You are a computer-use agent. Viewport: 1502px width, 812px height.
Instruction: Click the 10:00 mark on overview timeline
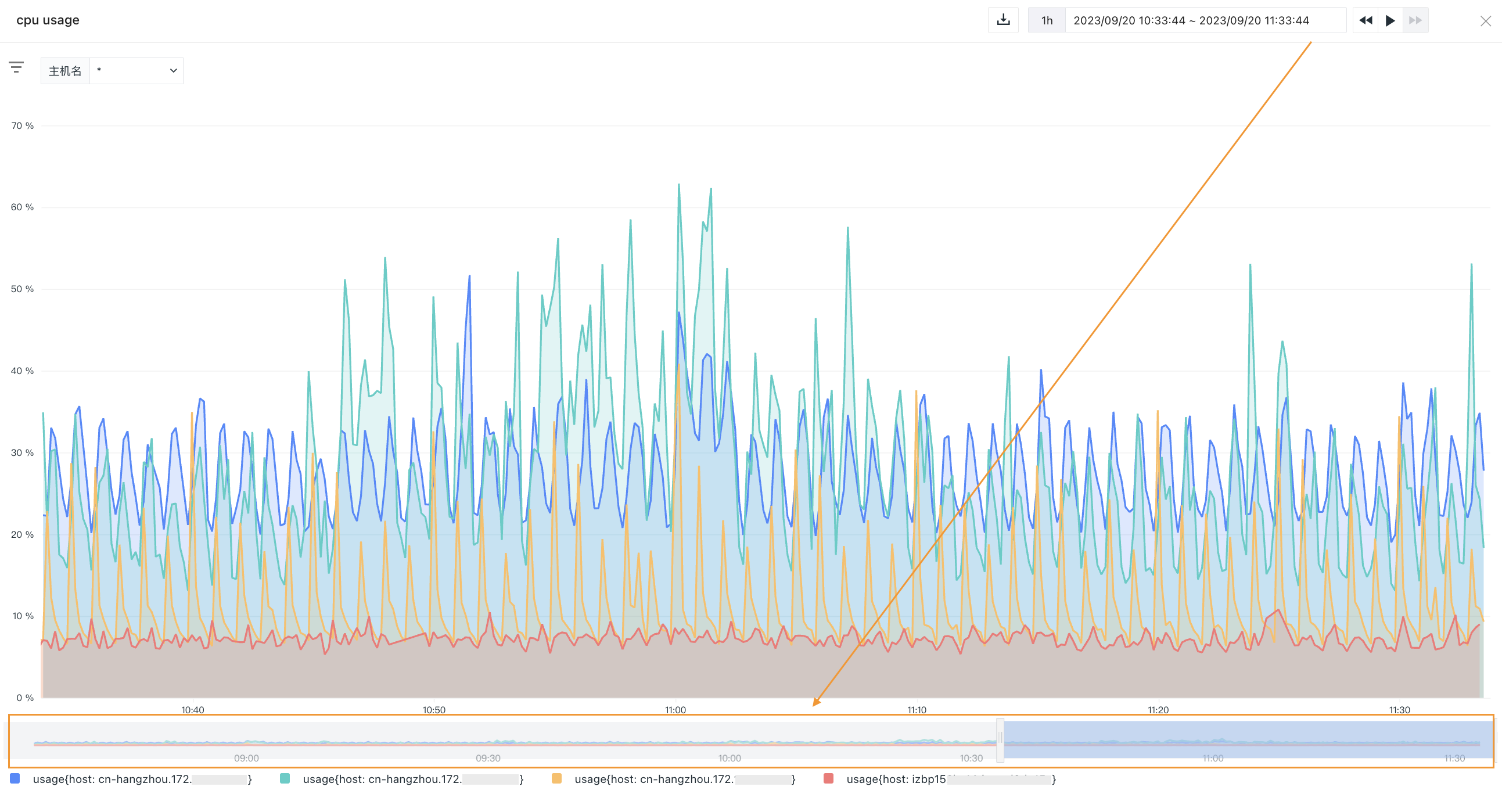[730, 758]
